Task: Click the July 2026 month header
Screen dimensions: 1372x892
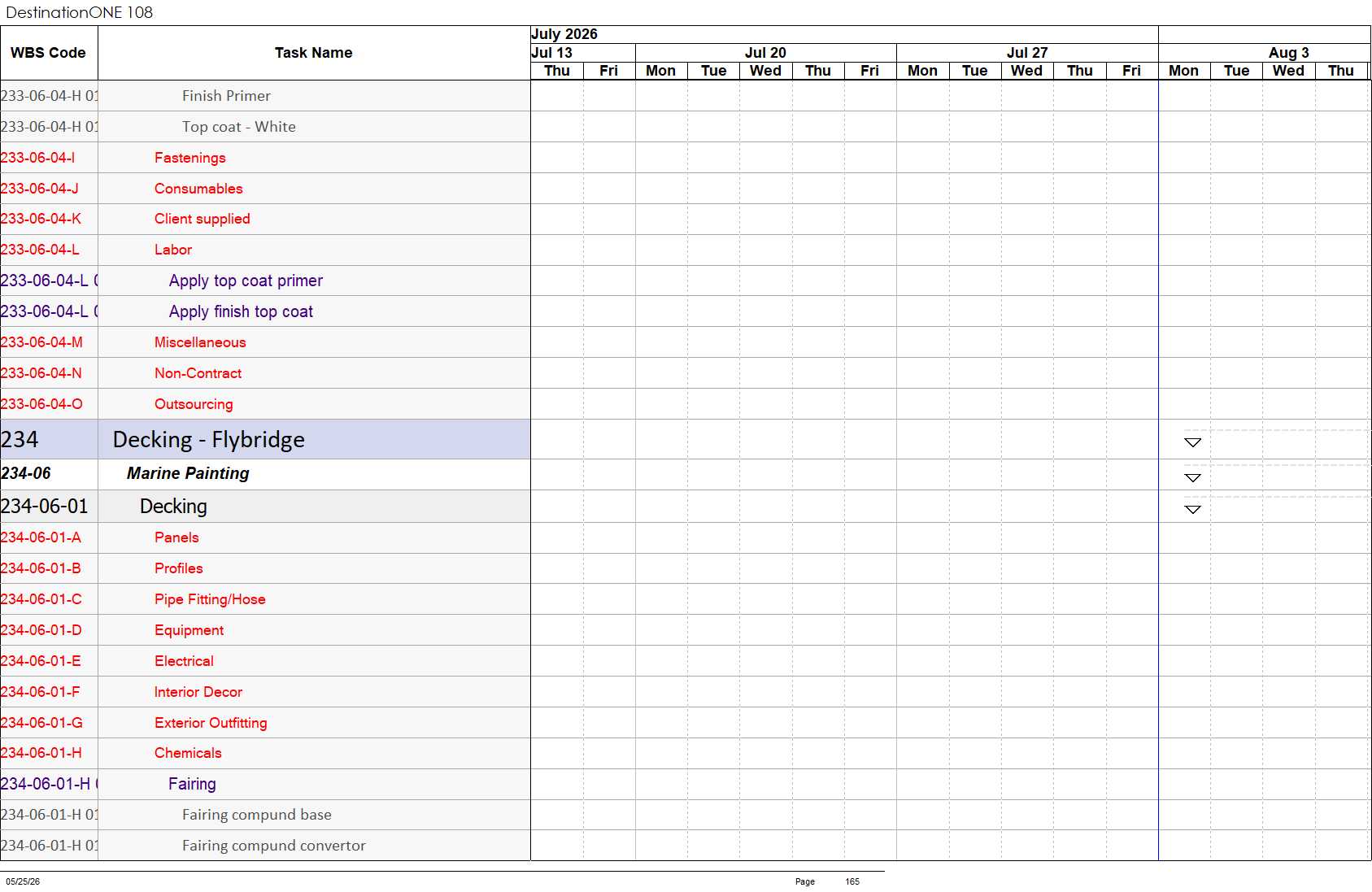Action: click(844, 34)
